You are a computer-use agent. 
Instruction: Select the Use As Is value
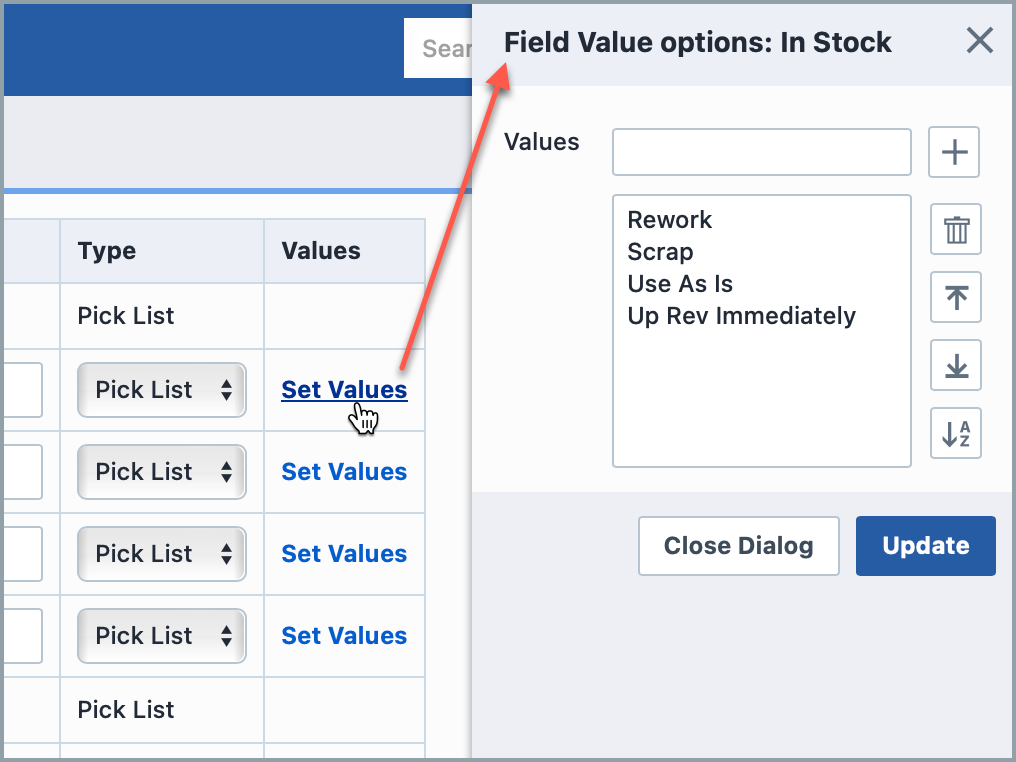pos(680,284)
